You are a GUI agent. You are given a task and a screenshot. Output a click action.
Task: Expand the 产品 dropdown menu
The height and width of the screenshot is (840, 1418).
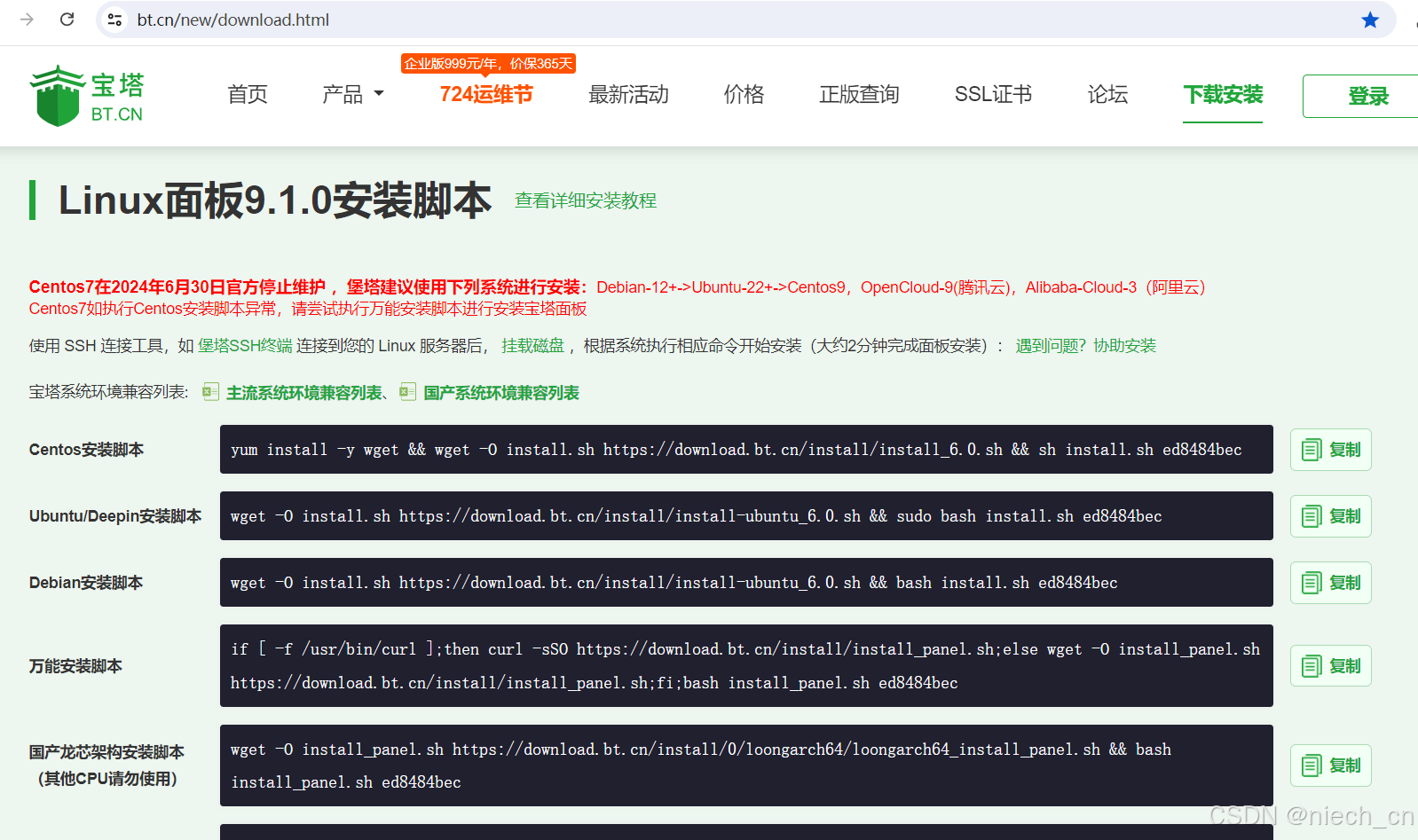[x=353, y=94]
